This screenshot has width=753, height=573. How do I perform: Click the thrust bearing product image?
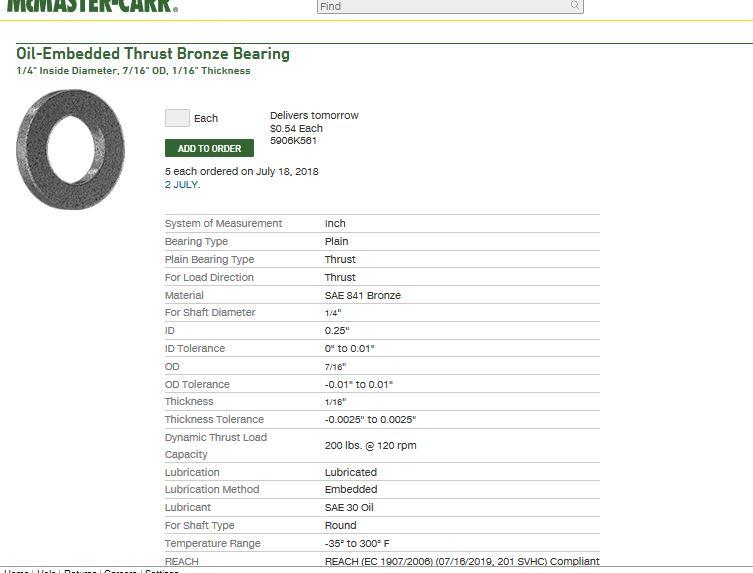71,149
